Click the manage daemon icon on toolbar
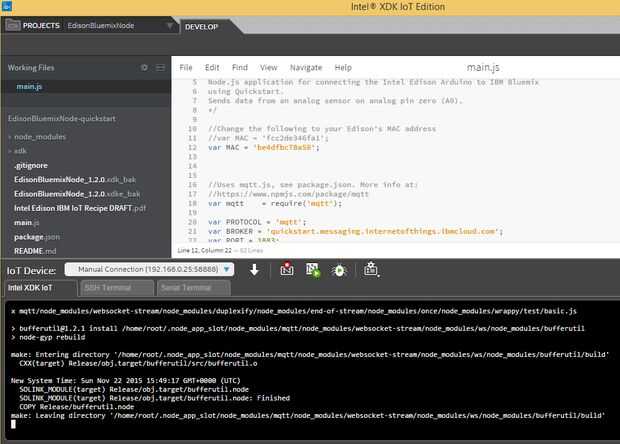The height and width of the screenshot is (444, 620). (371, 269)
